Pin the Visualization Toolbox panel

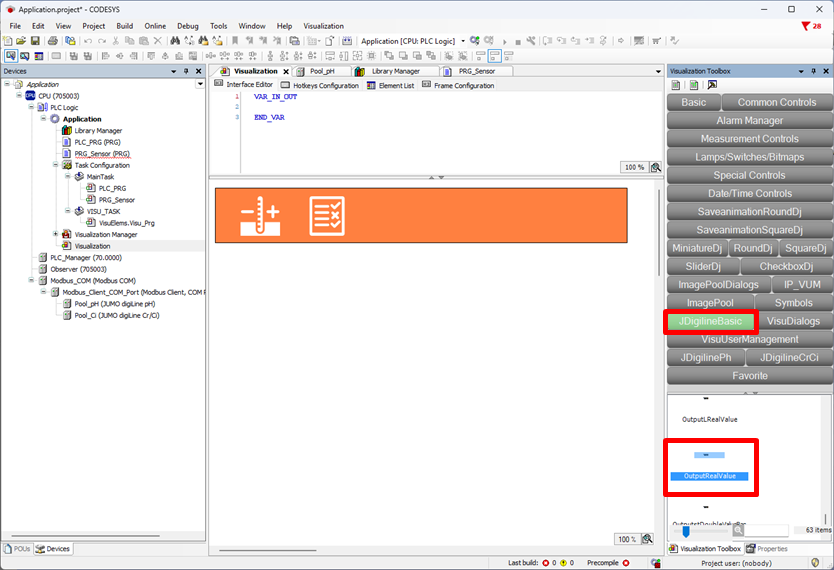813,71
